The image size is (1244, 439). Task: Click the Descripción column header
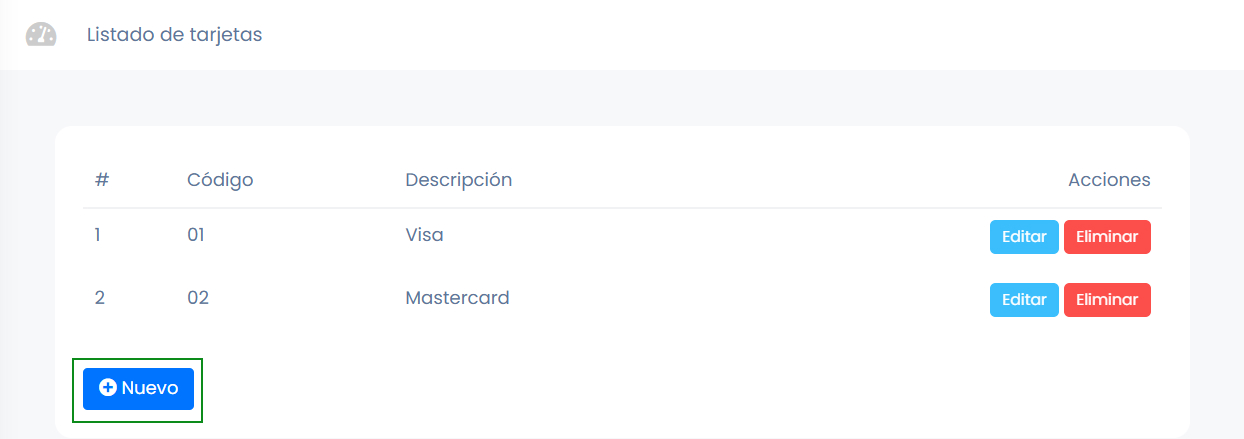458,180
